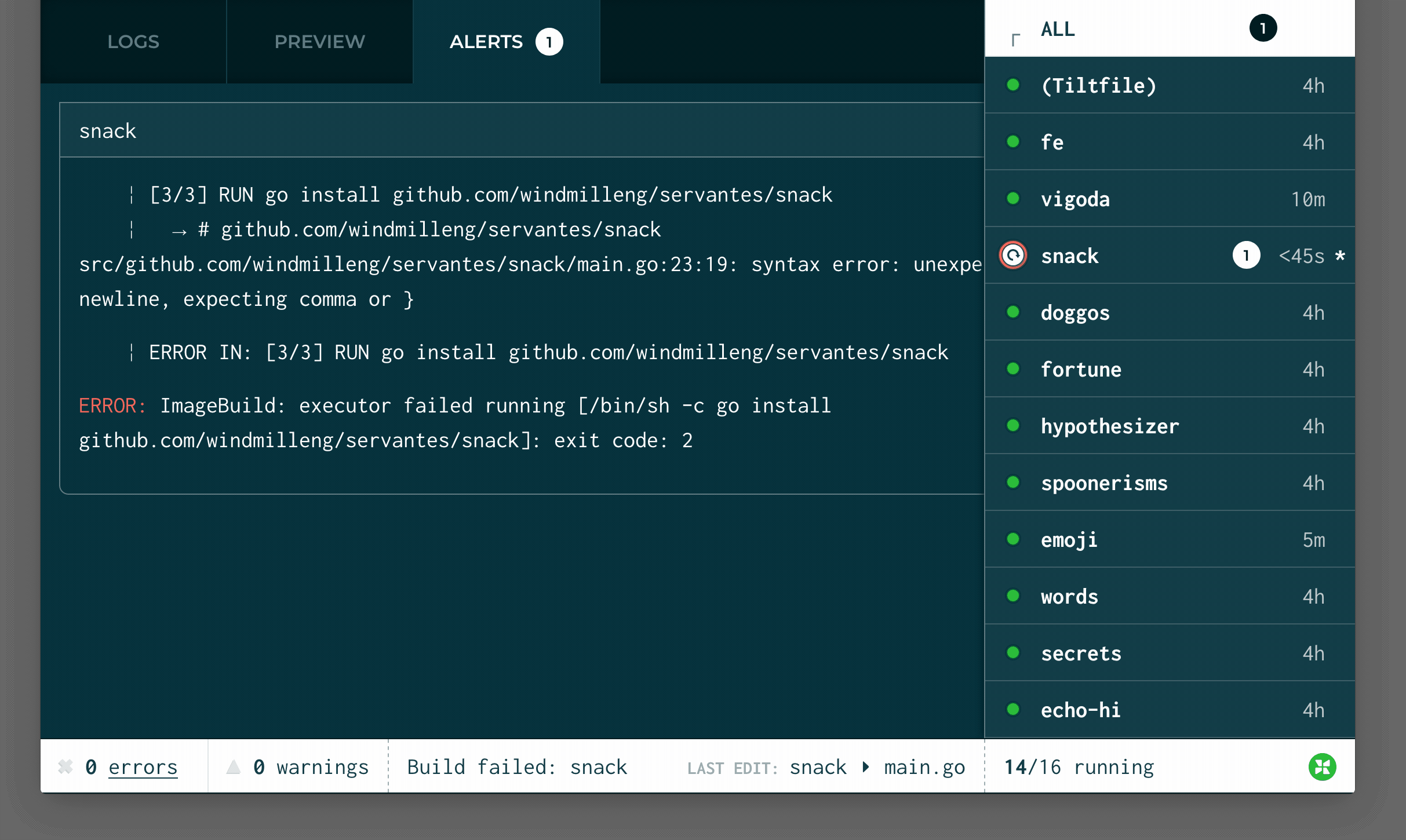Viewport: 1406px width, 840px height.
Task: Click the red ERROR: label
Action: (112, 406)
